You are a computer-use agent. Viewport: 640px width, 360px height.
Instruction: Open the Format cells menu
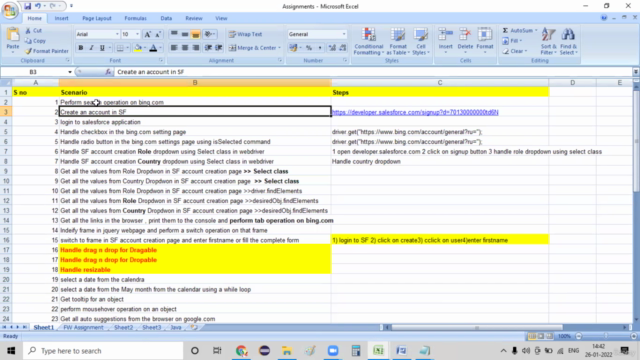click(x=485, y=40)
